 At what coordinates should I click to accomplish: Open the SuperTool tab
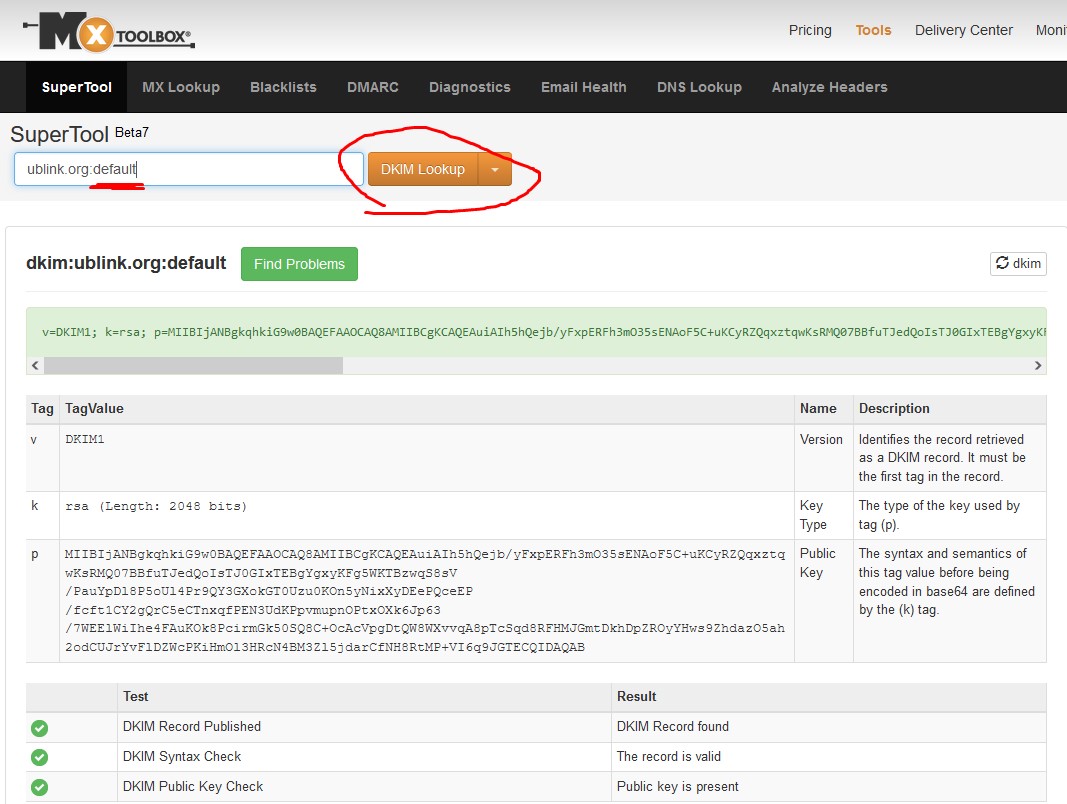[x=77, y=87]
